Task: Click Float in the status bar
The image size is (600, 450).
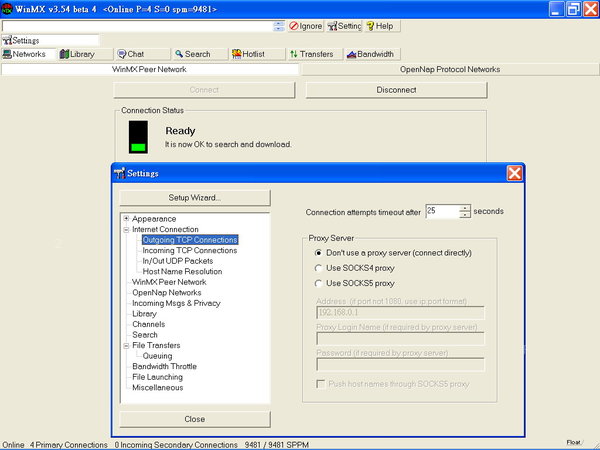Action: pyautogui.click(x=573, y=442)
